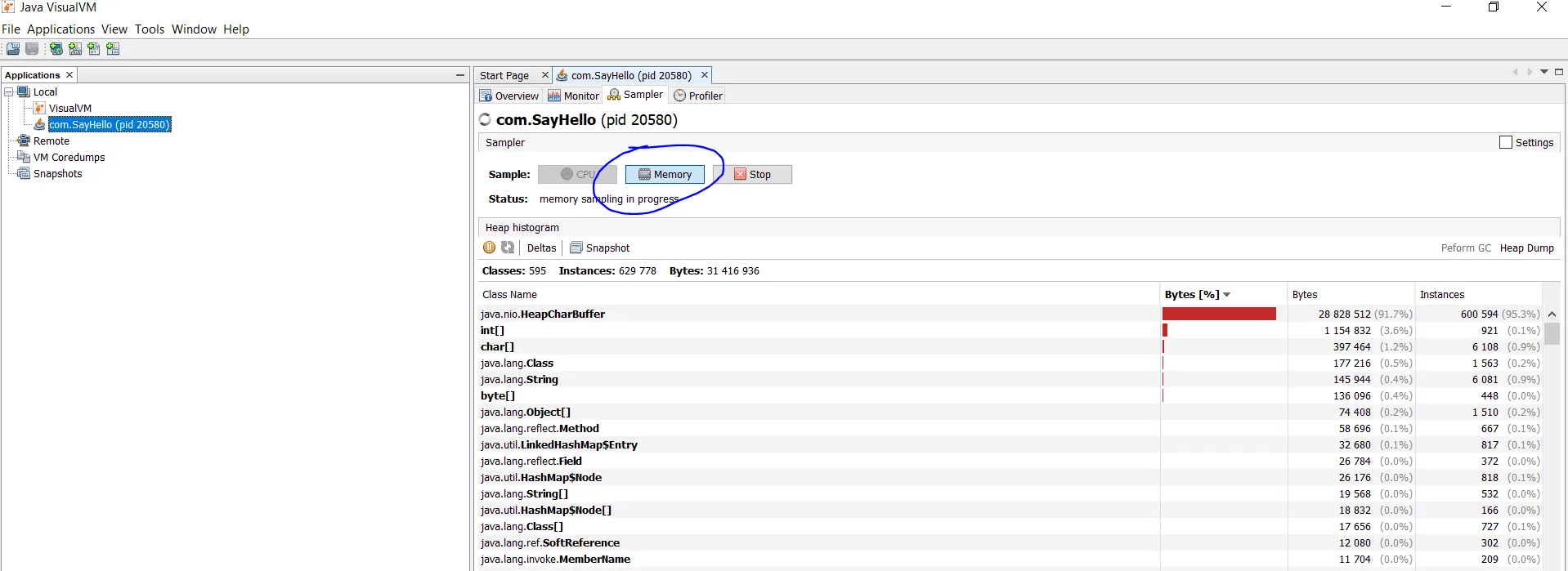The width and height of the screenshot is (1568, 571).
Task: Select the java.nio.HeapCharBuffer row
Action: pyautogui.click(x=1010, y=314)
